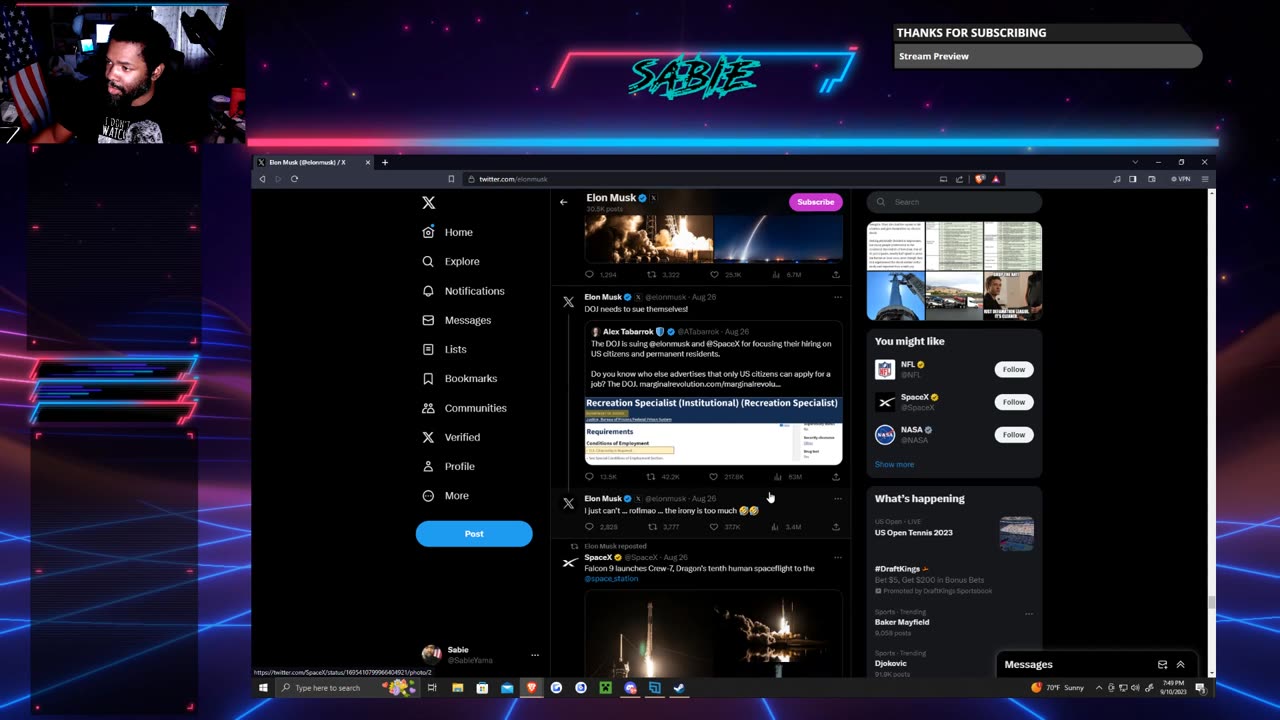Click the twitter.com address bar
The height and width of the screenshot is (720, 1280).
coord(702,179)
